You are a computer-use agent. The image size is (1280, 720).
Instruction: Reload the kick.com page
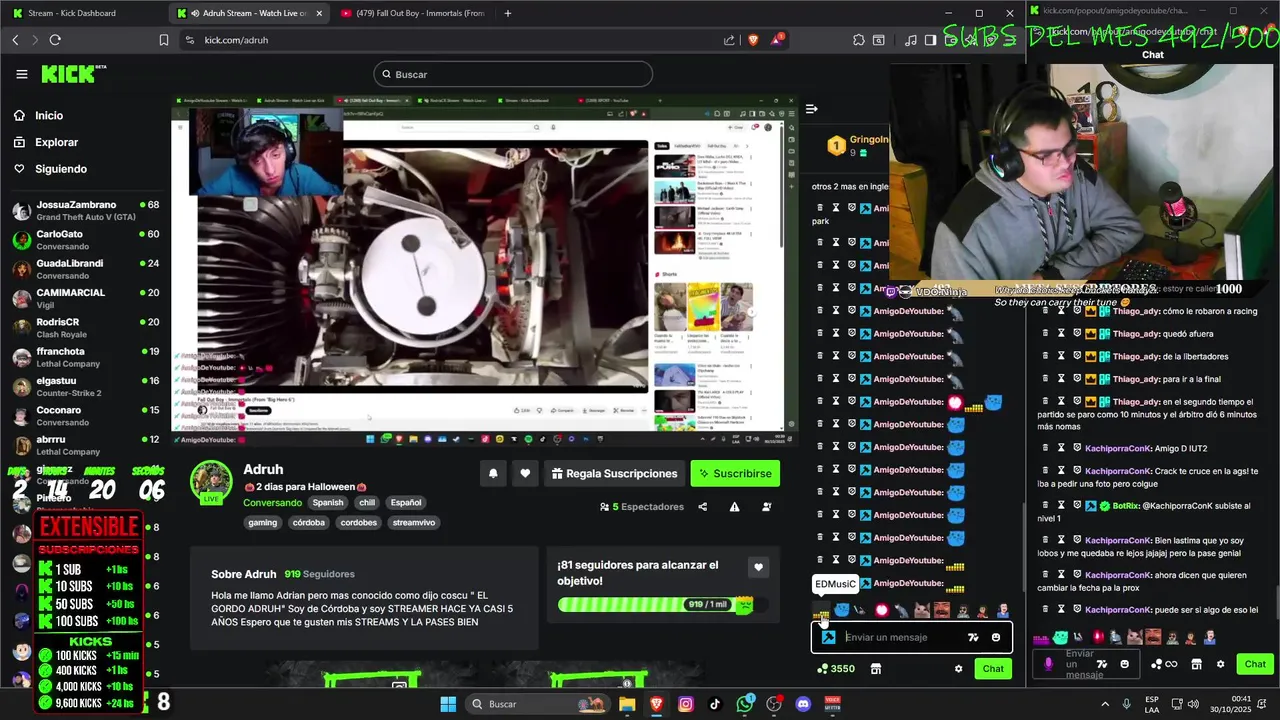pos(55,40)
